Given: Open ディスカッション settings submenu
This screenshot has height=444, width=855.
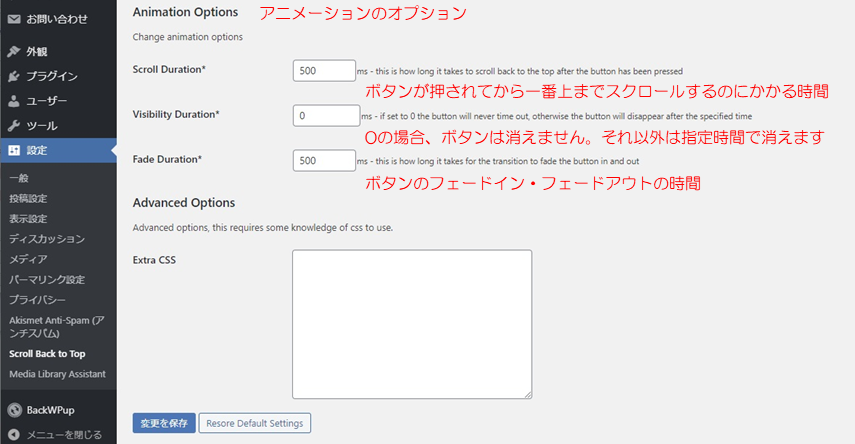Looking at the screenshot, I should pyautogui.click(x=47, y=239).
